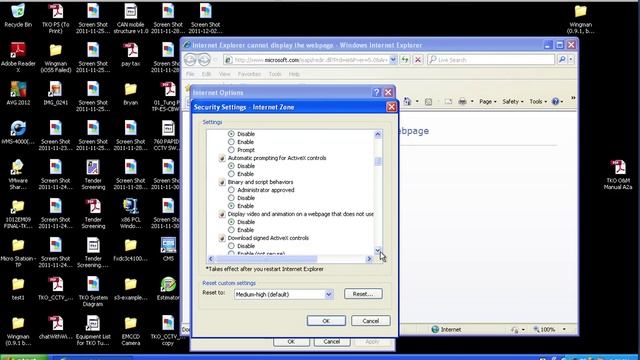Open the 100% zoom level dropdown

click(x=564, y=329)
